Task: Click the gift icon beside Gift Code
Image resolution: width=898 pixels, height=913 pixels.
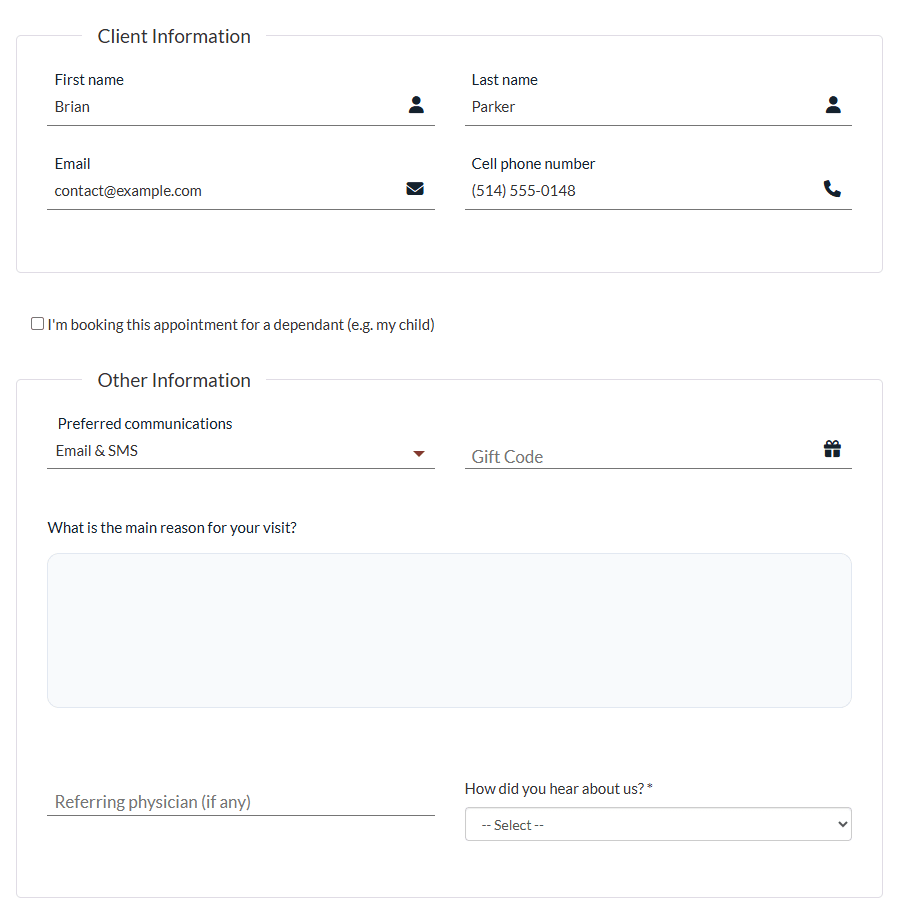Action: (x=832, y=449)
